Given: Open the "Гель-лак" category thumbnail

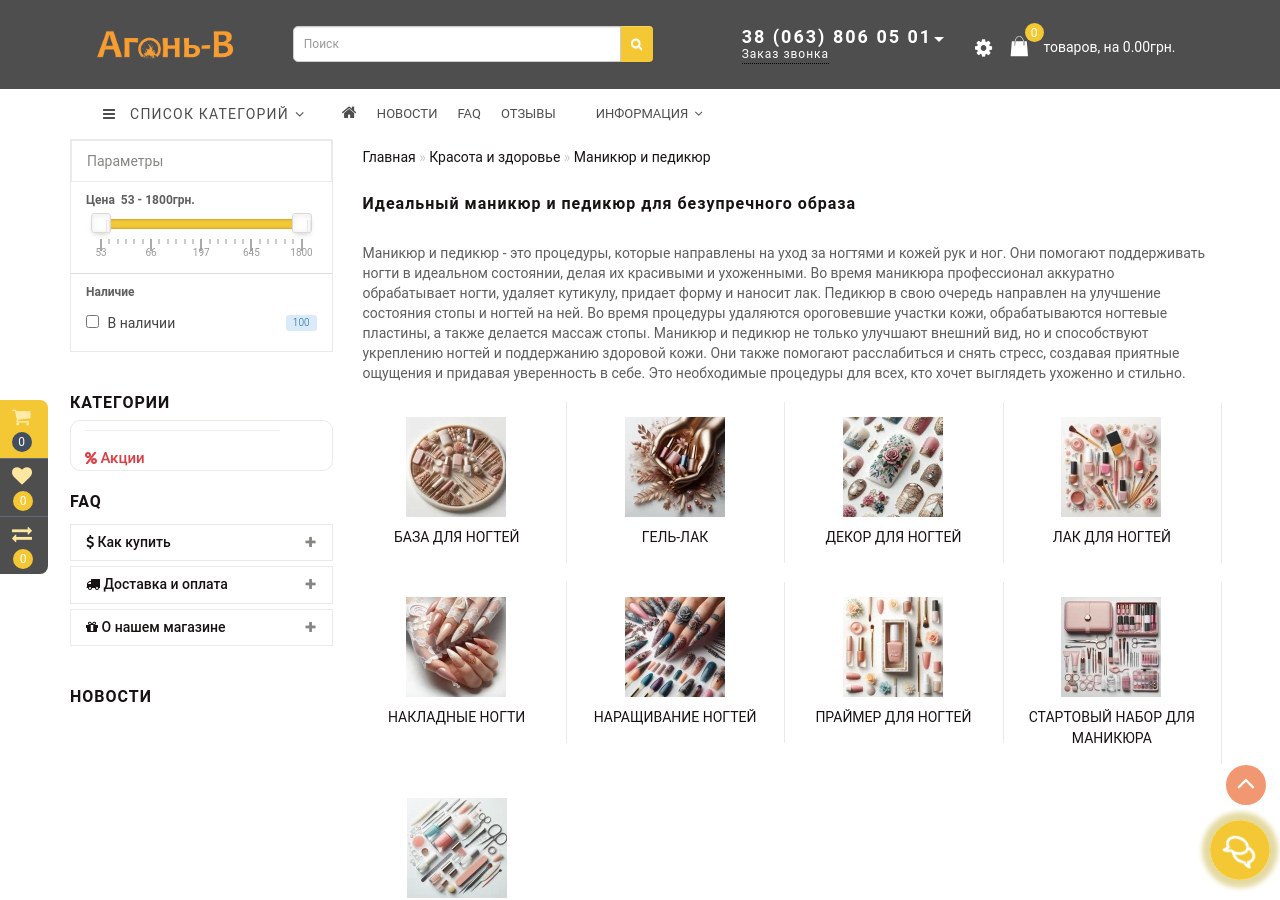Looking at the screenshot, I should point(675,467).
